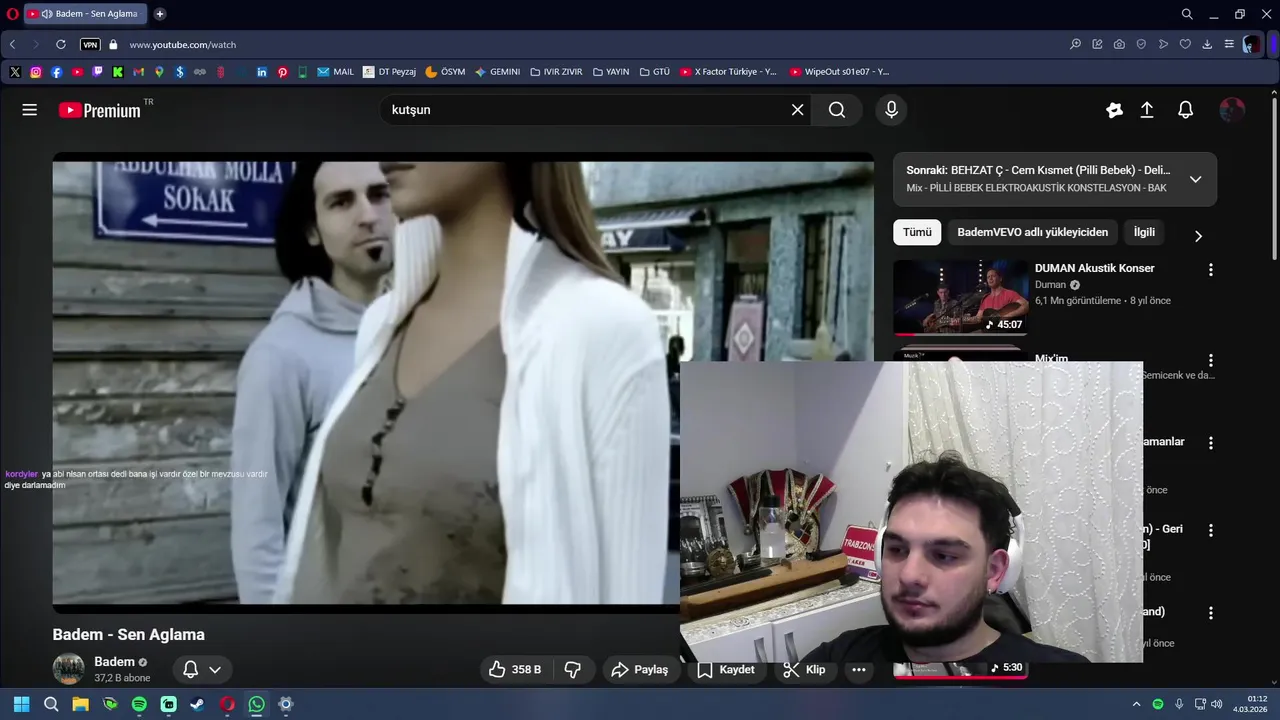This screenshot has height=720, width=1280.
Task: Select the İlgili filter chip
Action: pos(1144,232)
